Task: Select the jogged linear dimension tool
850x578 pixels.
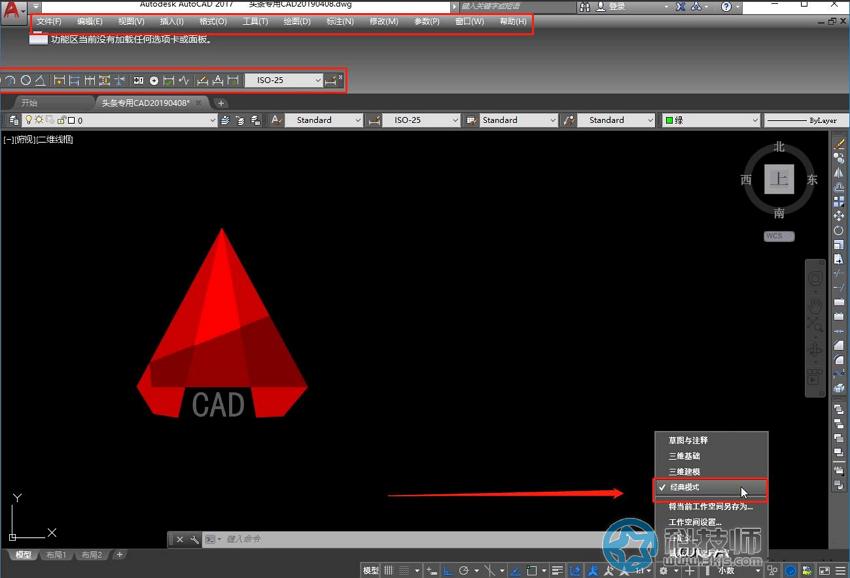Action: [x=184, y=81]
